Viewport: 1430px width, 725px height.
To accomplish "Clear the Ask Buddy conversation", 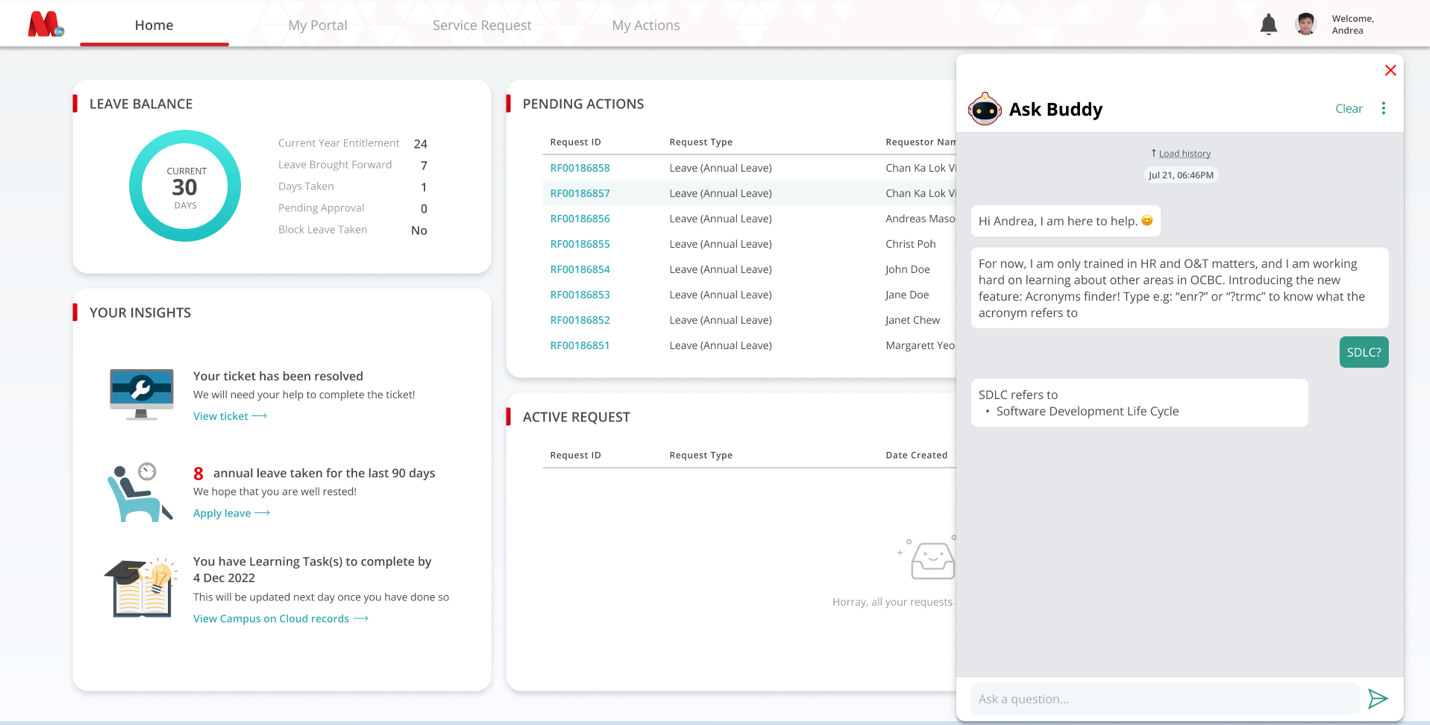I will pyautogui.click(x=1348, y=108).
